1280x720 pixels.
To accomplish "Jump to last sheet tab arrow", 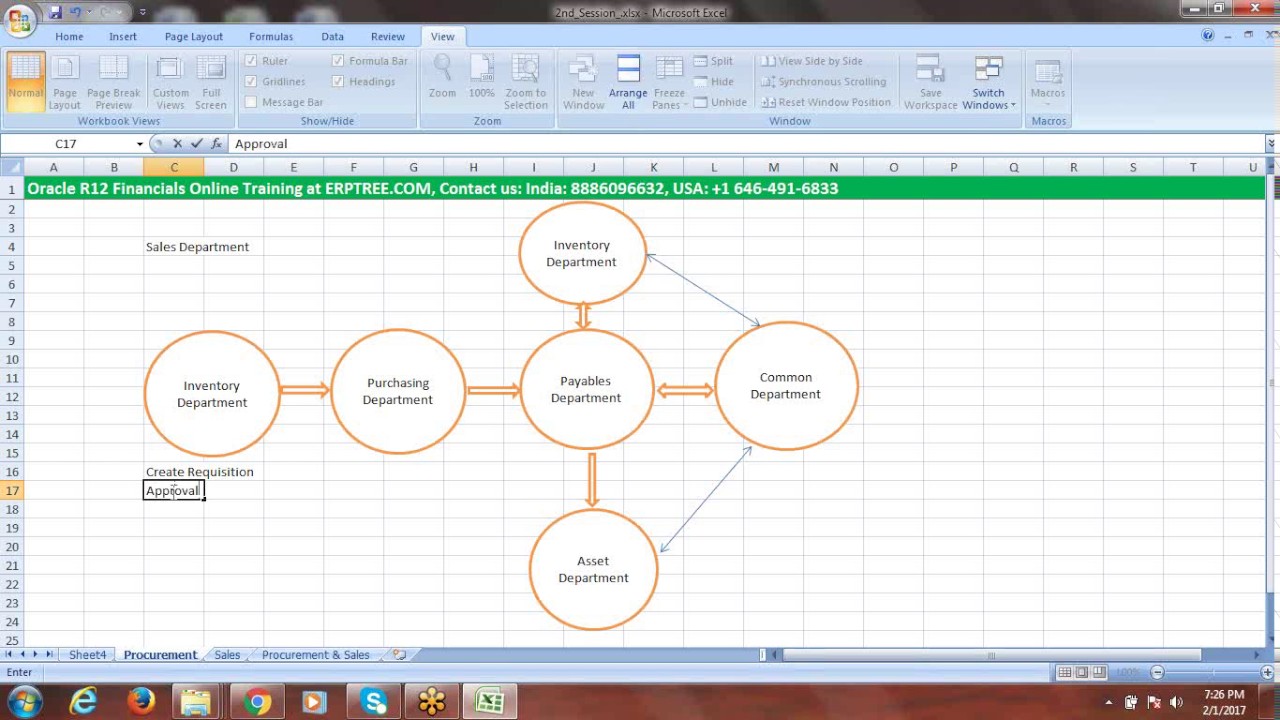I will click(50, 655).
